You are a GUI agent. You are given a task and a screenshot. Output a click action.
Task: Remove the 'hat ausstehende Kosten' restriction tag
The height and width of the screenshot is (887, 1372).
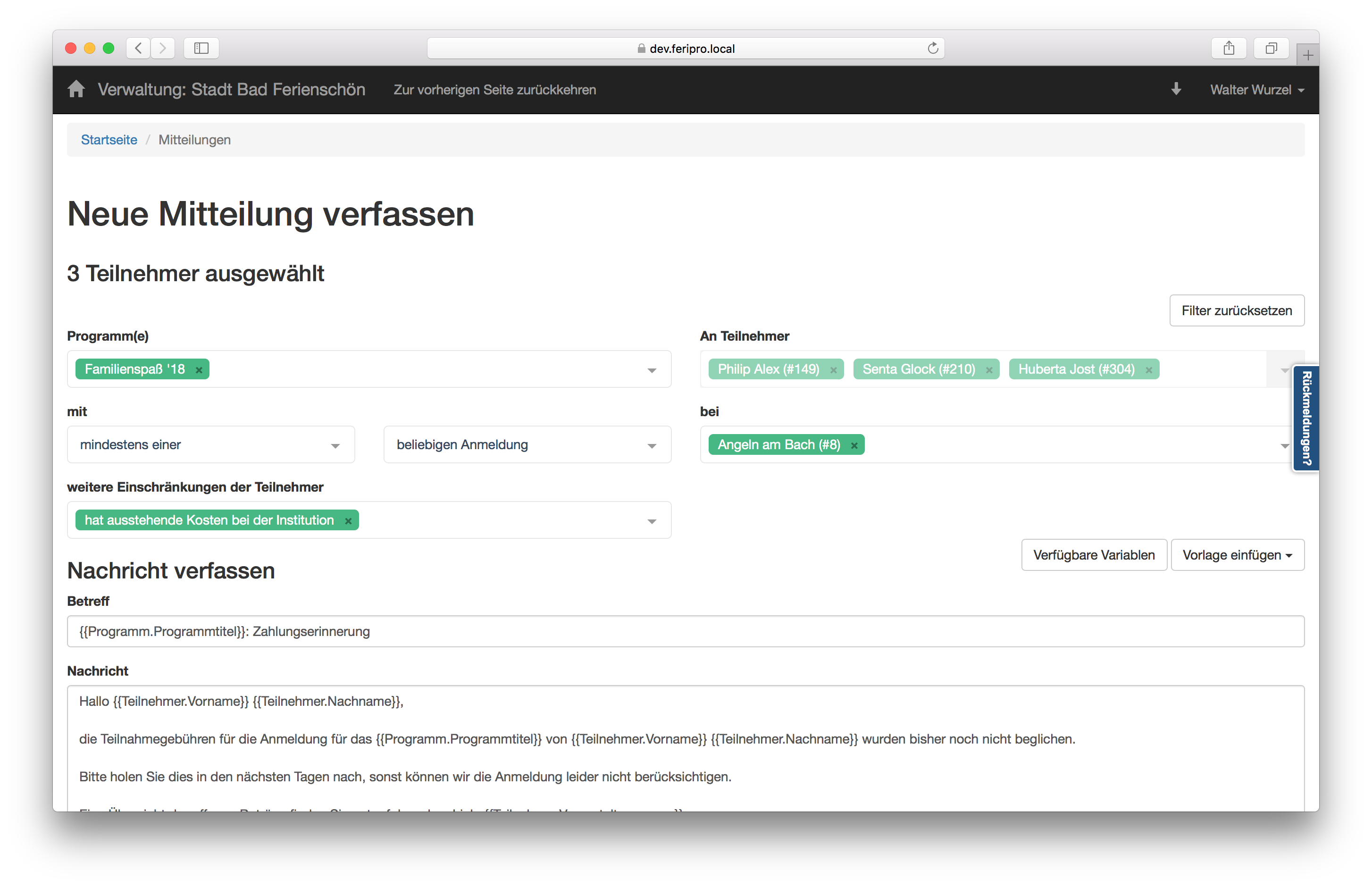[x=348, y=521]
